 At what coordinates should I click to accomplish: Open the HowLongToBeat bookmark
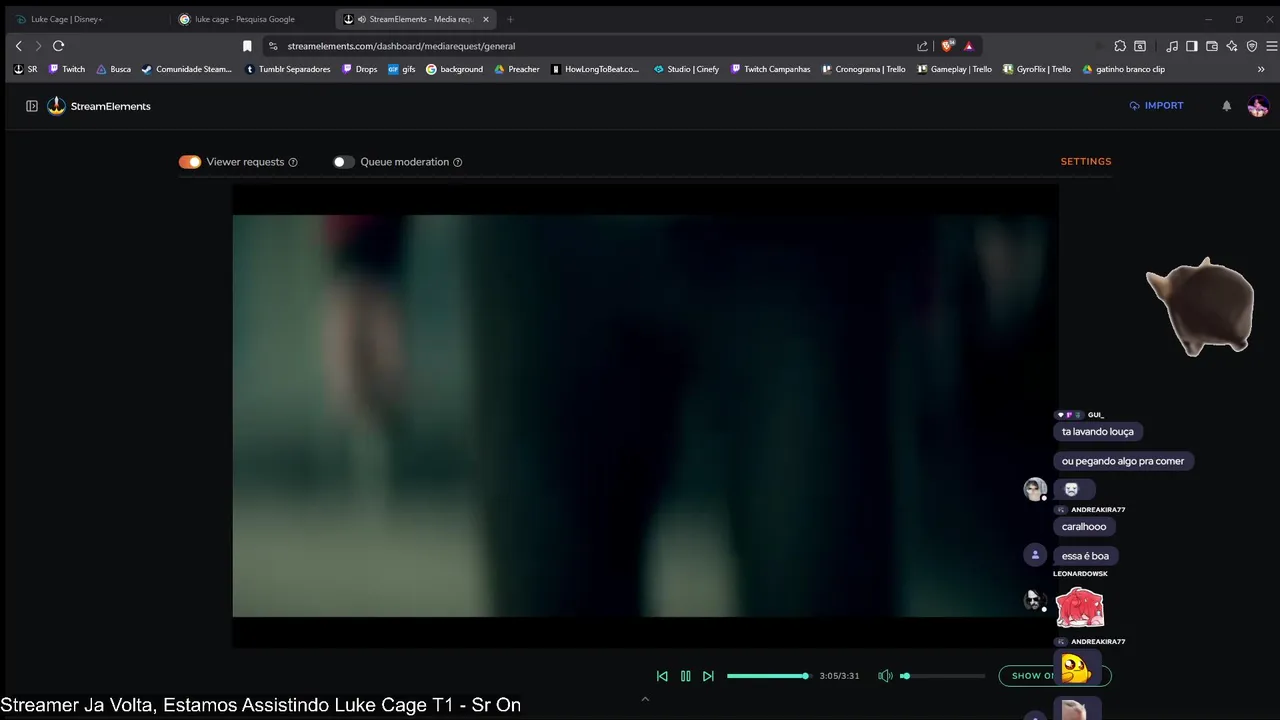pos(595,70)
